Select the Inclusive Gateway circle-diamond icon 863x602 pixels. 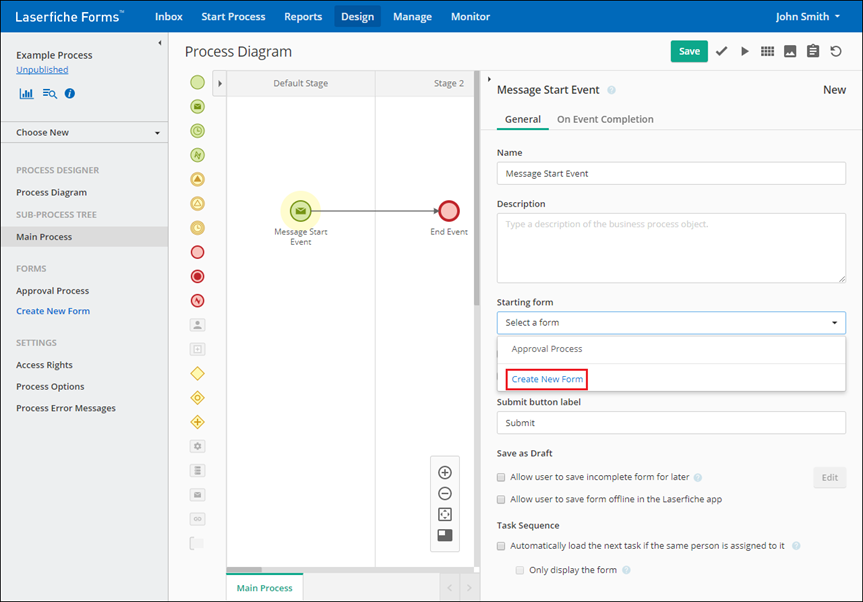[198, 398]
